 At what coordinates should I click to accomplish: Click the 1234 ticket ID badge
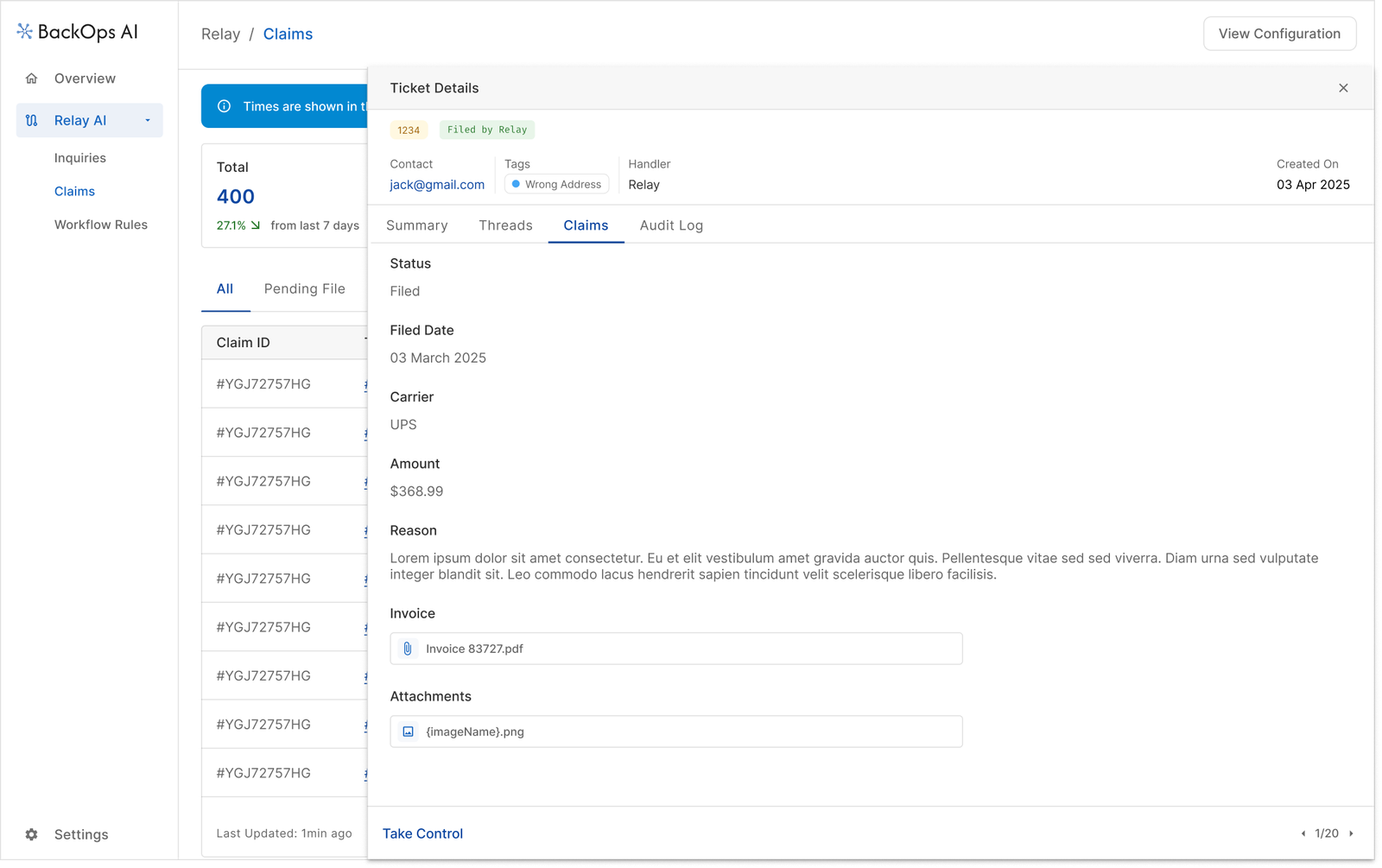[409, 130]
